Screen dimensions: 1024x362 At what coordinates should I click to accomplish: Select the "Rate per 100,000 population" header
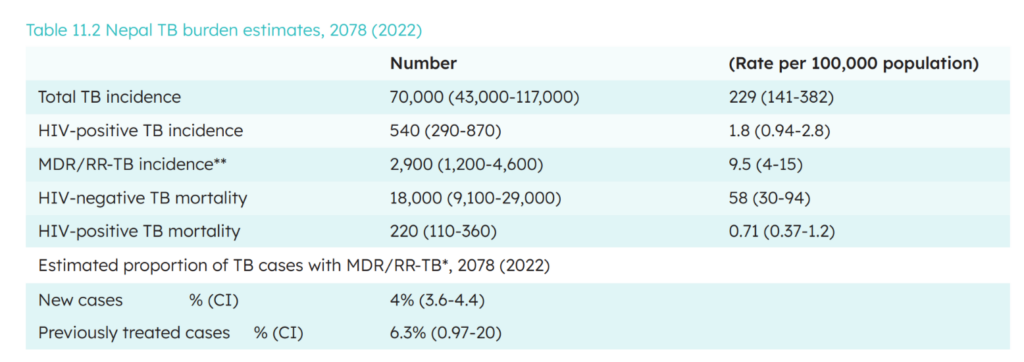pyautogui.click(x=854, y=63)
